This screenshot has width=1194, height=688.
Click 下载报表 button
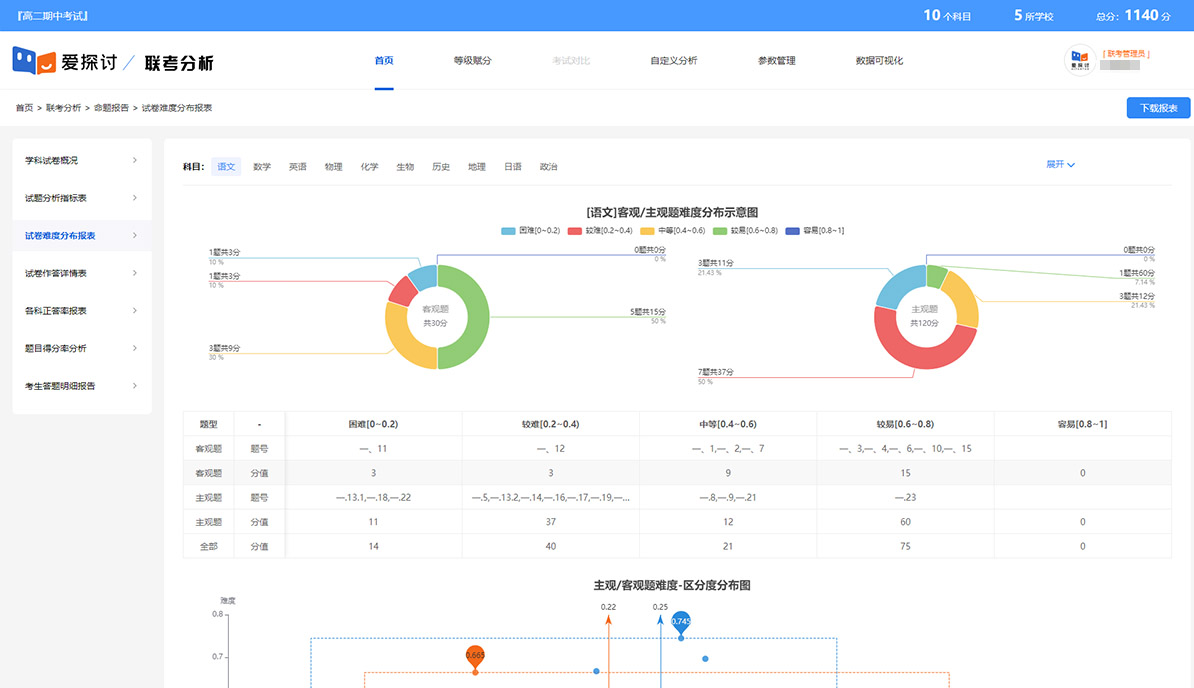[1158, 108]
